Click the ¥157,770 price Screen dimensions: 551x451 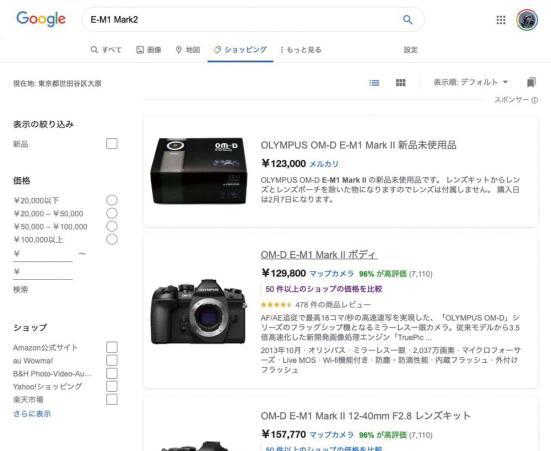(284, 434)
